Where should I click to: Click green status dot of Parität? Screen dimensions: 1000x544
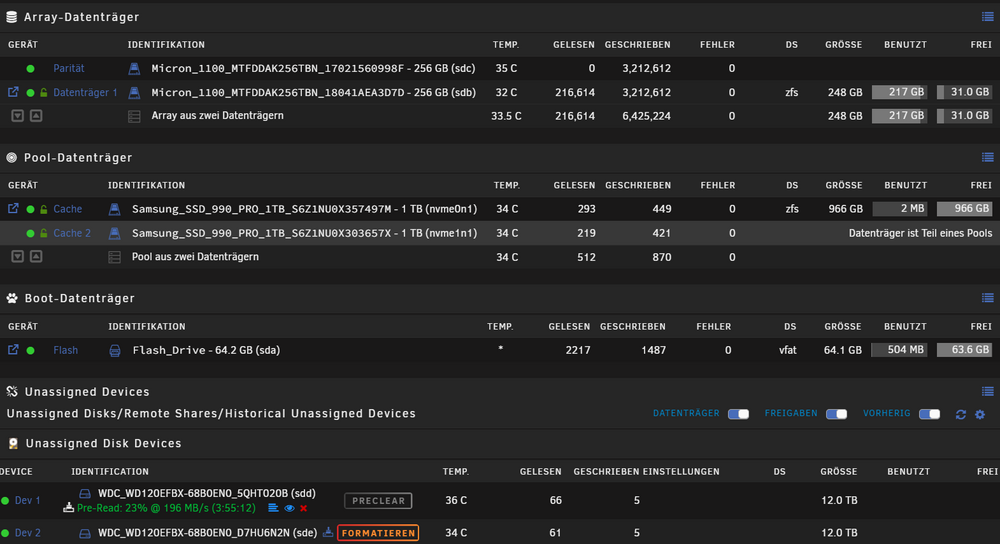click(x=30, y=68)
